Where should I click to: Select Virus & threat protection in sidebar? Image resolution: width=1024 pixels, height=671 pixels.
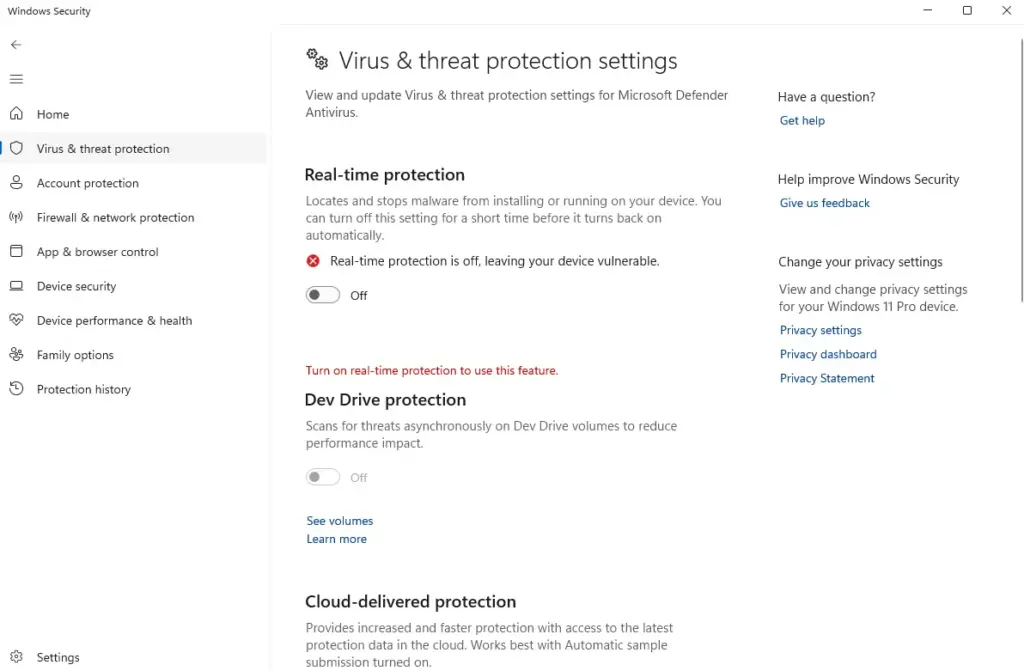coord(100,148)
